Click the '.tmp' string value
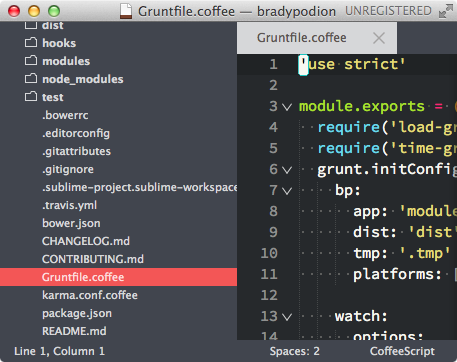This screenshot has width=457, height=362. (x=425, y=253)
